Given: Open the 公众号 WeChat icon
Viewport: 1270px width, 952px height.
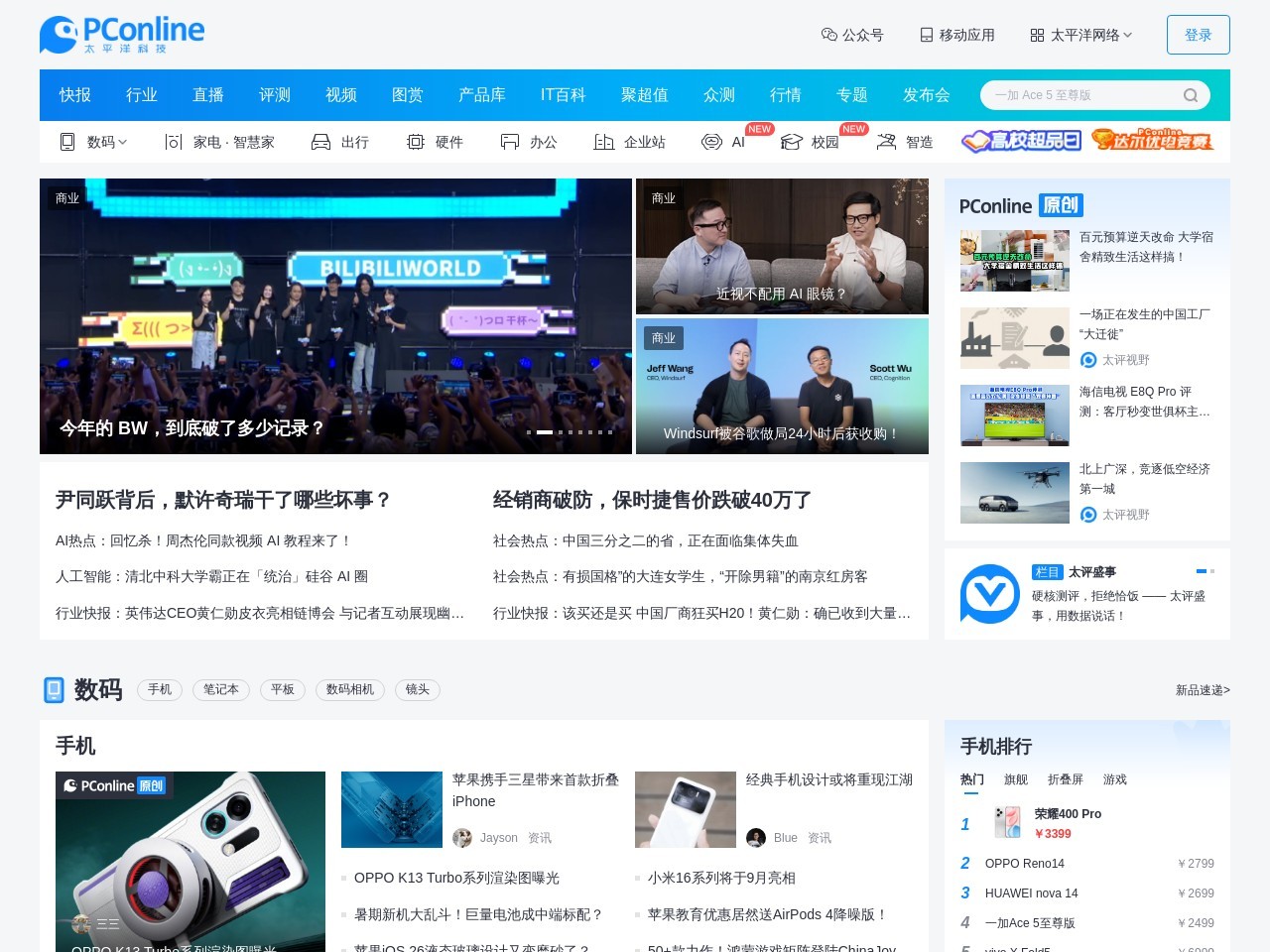Looking at the screenshot, I should click(829, 35).
